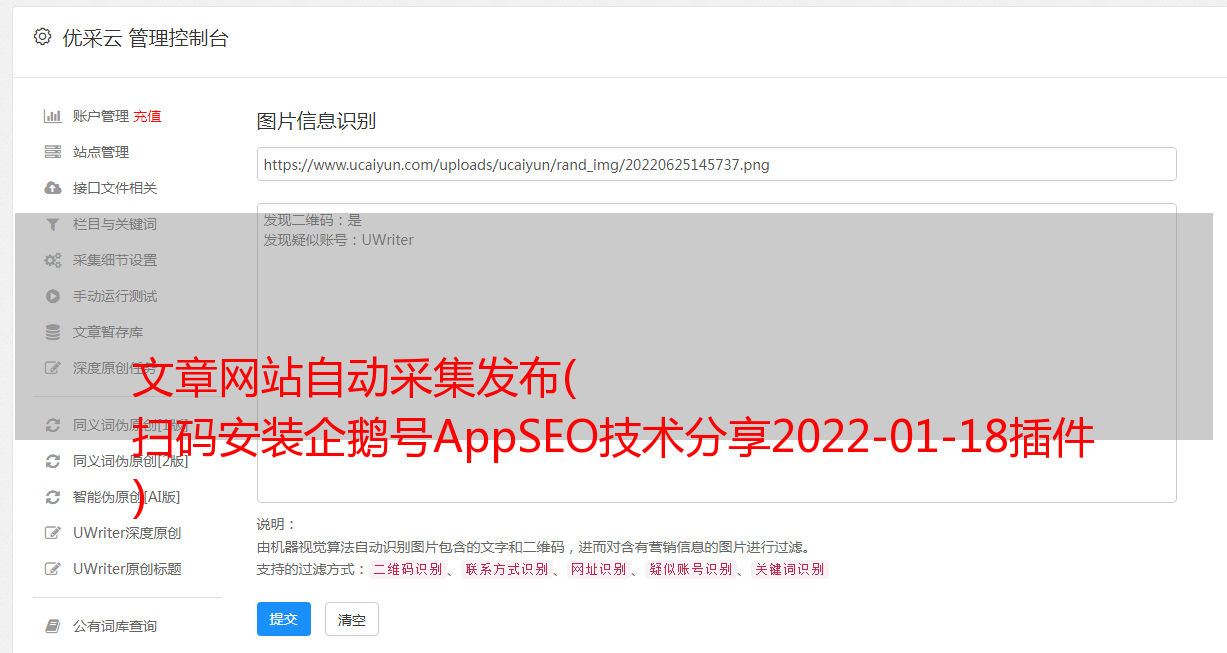The height and width of the screenshot is (653, 1227).
Task: Click the red 充值 link
Action: click(x=147, y=116)
